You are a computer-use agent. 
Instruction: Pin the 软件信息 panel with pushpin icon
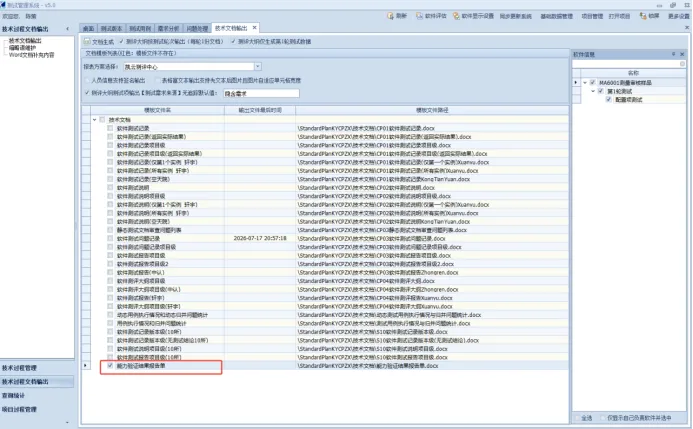pyautogui.click(x=674, y=54)
